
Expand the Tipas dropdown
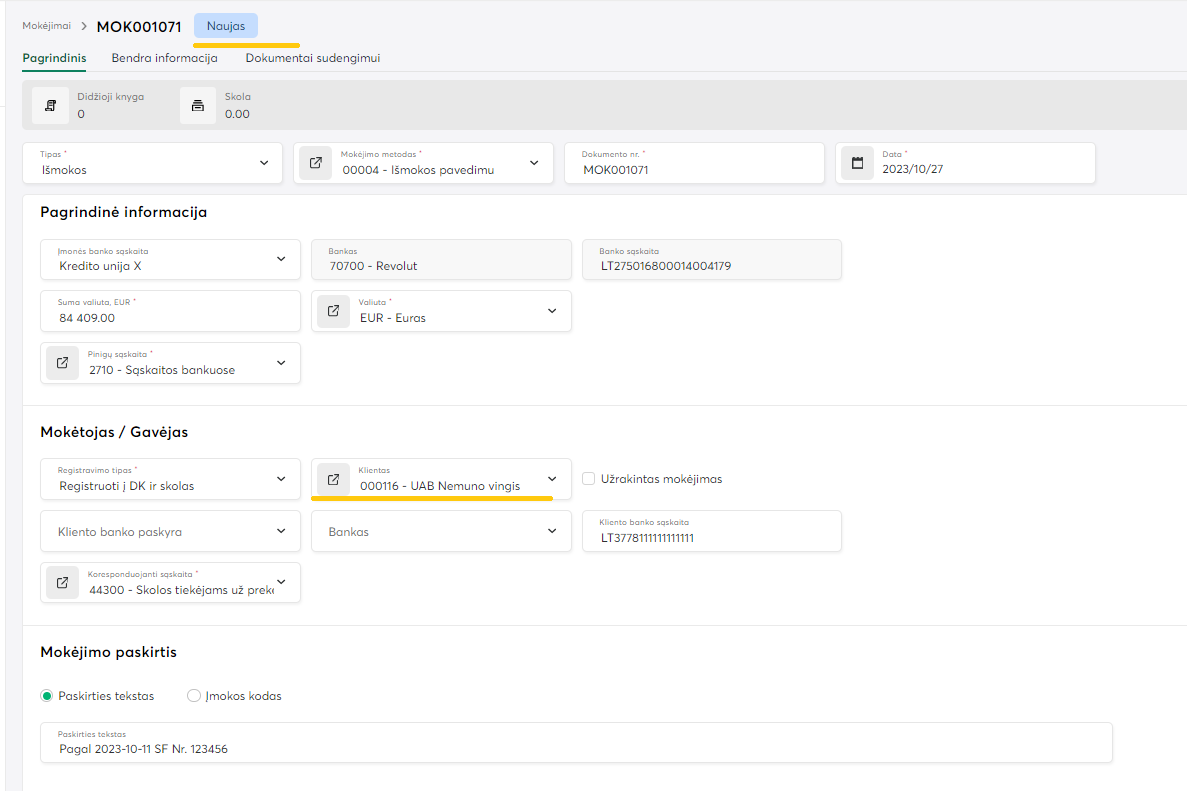tap(264, 163)
